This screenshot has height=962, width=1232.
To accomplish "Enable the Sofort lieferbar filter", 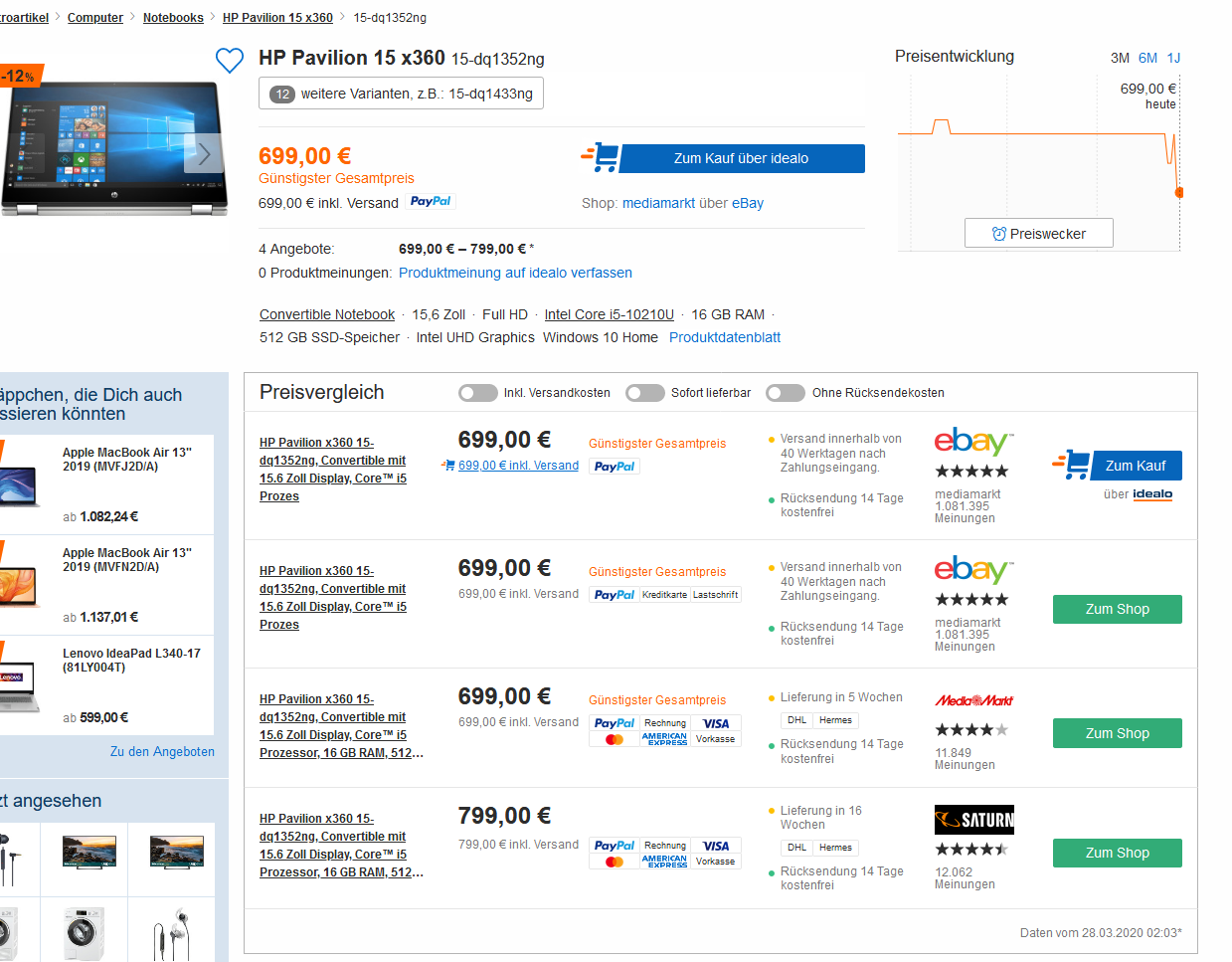I will 645,393.
